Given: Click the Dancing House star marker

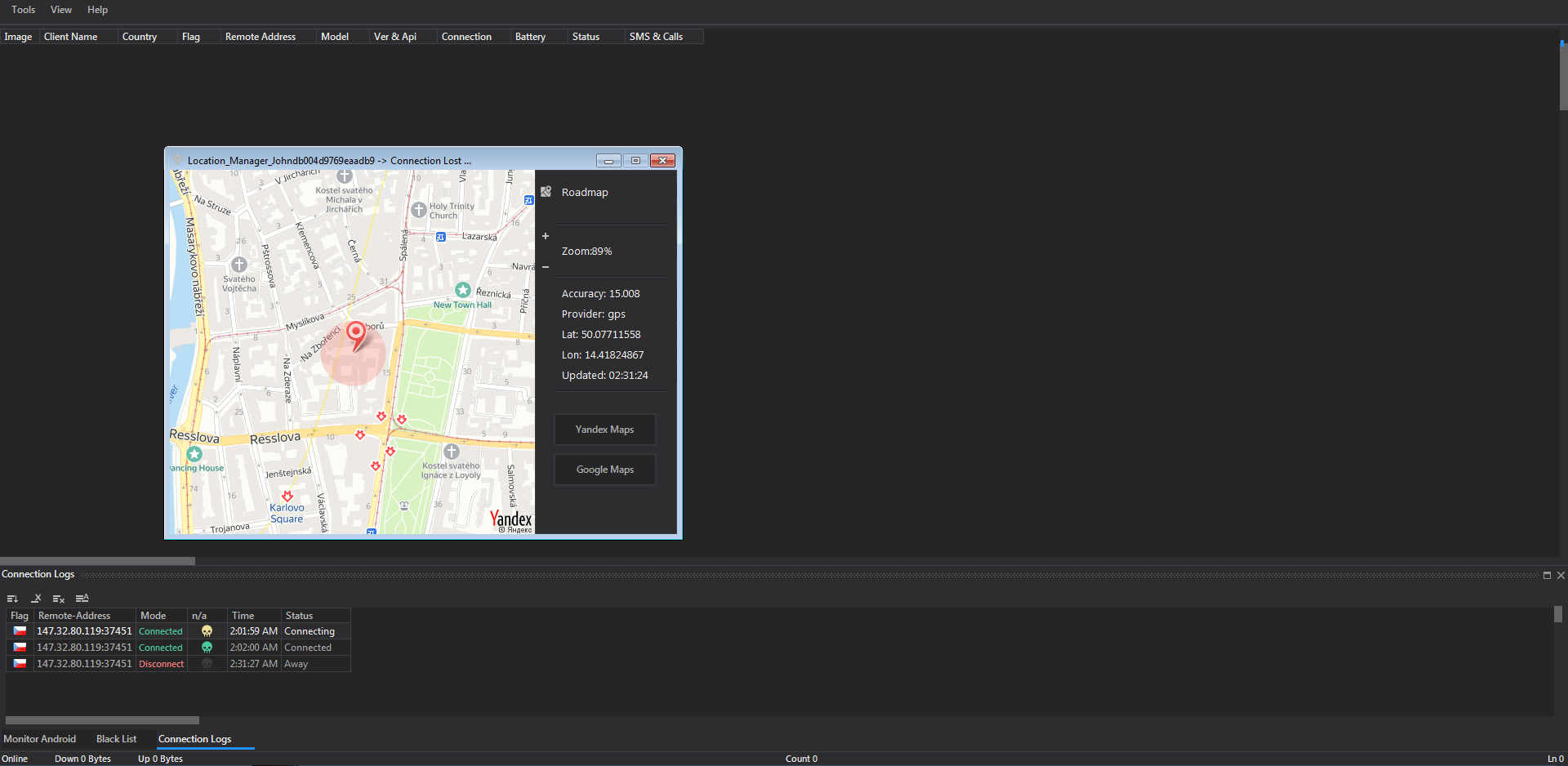Looking at the screenshot, I should (194, 454).
